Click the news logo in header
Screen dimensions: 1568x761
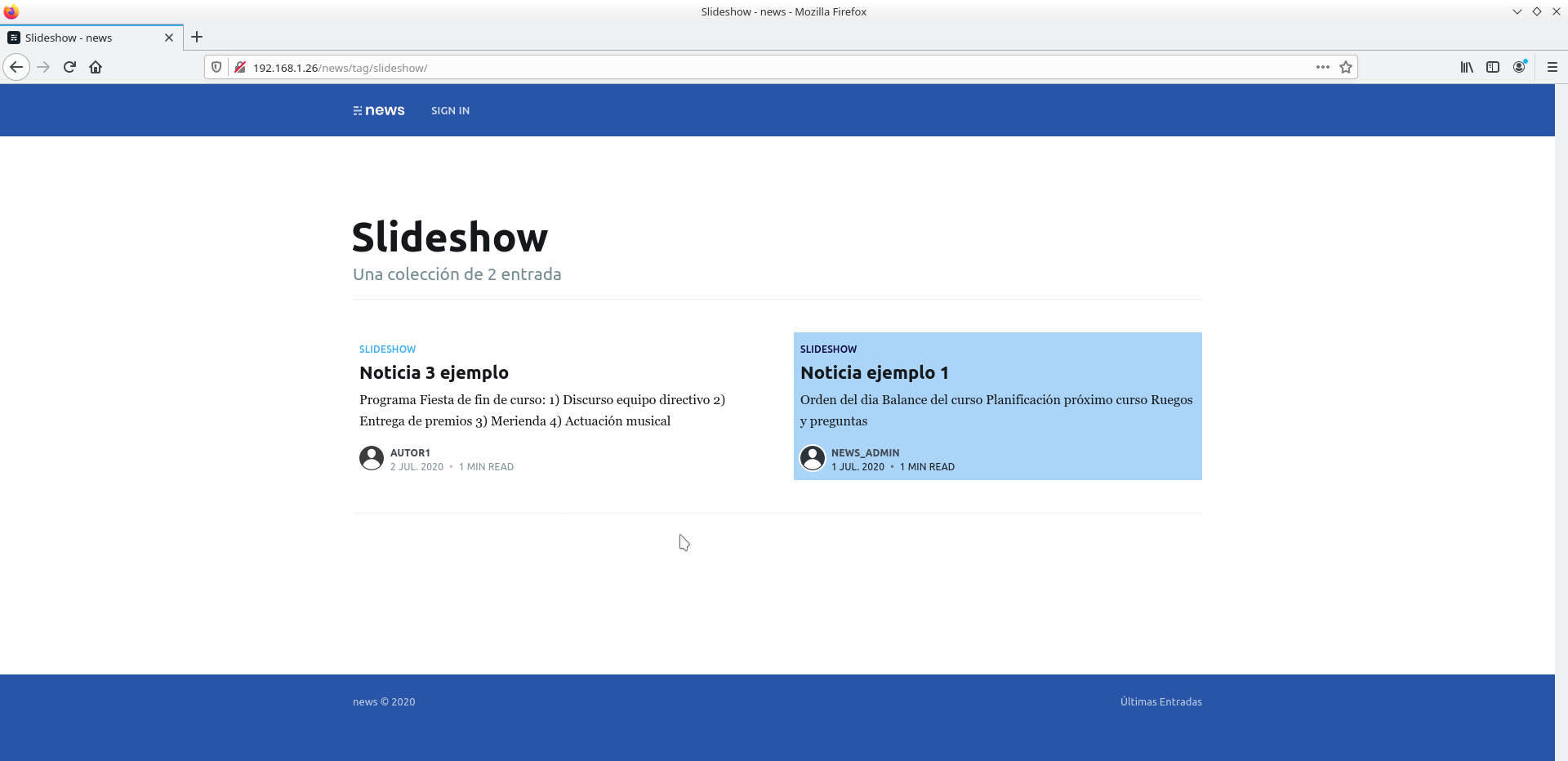click(x=379, y=110)
